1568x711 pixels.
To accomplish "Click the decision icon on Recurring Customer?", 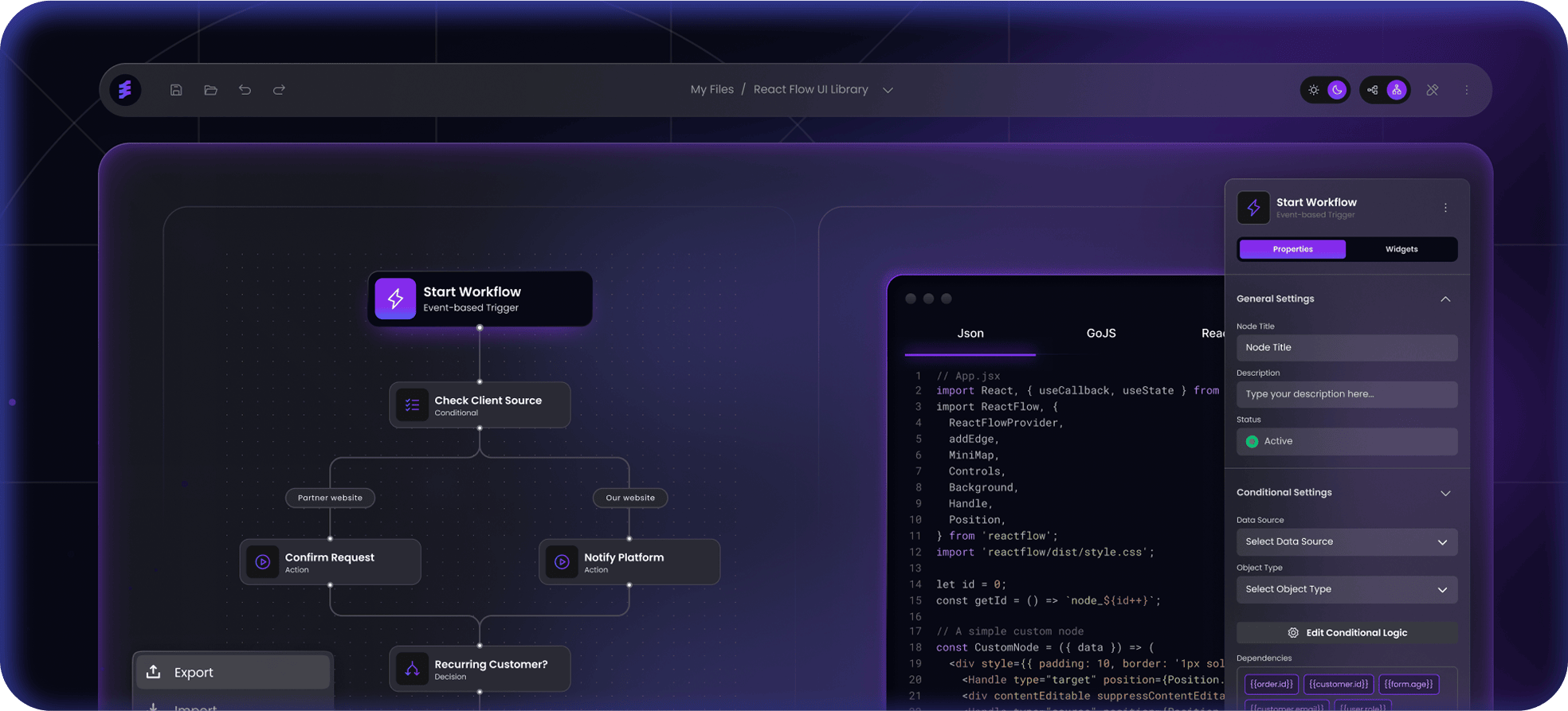I will pyautogui.click(x=412, y=669).
